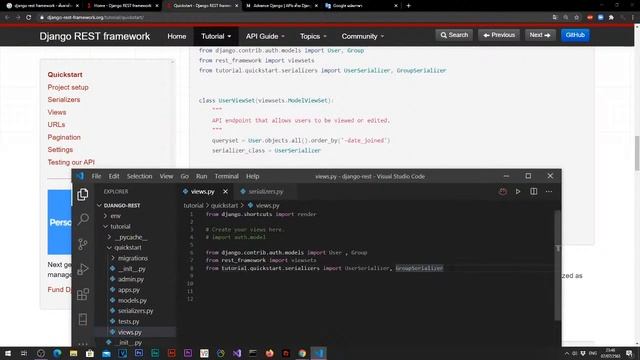Open the Community dropdown
Image resolution: width=640 pixels, height=360 pixels.
coord(363,36)
